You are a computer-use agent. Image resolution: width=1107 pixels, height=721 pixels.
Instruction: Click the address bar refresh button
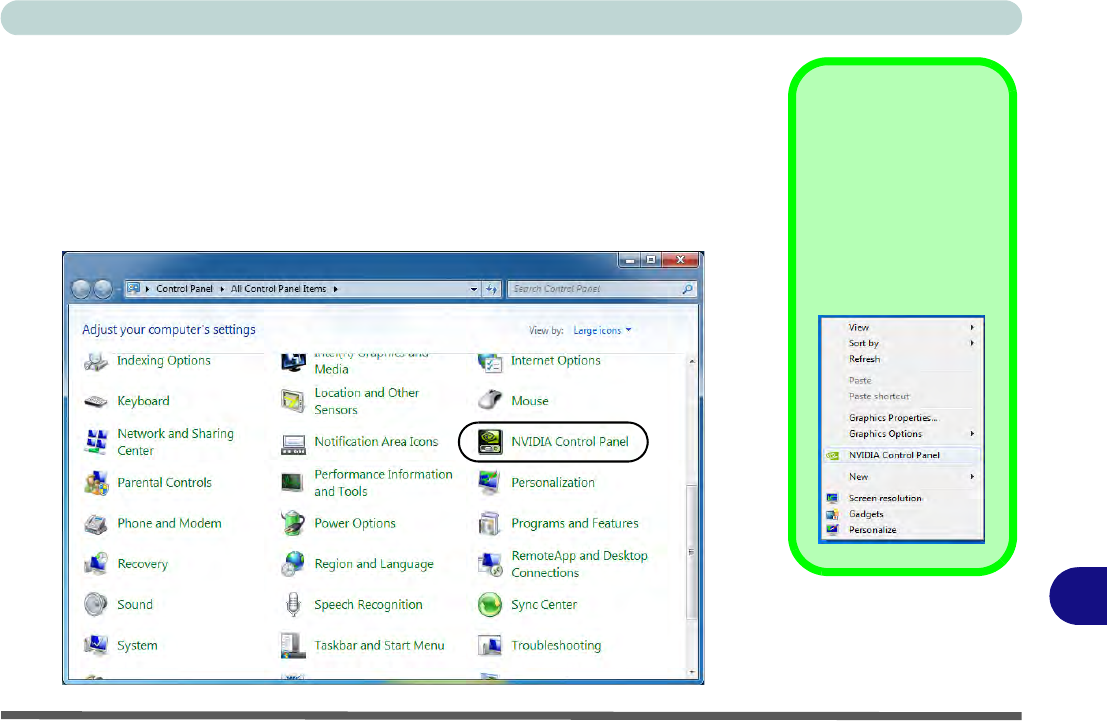click(492, 289)
